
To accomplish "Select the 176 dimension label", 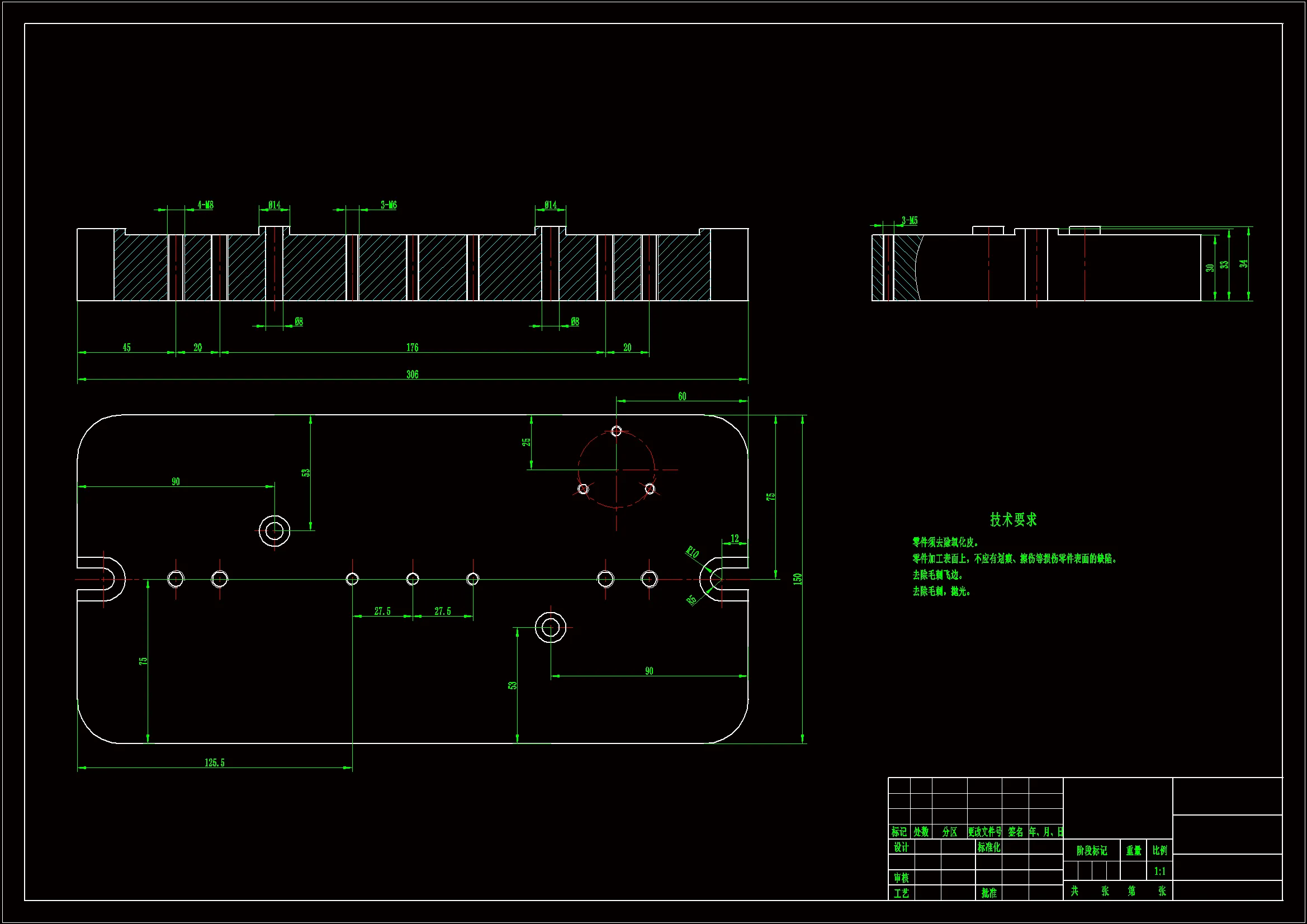I will click(x=412, y=347).
